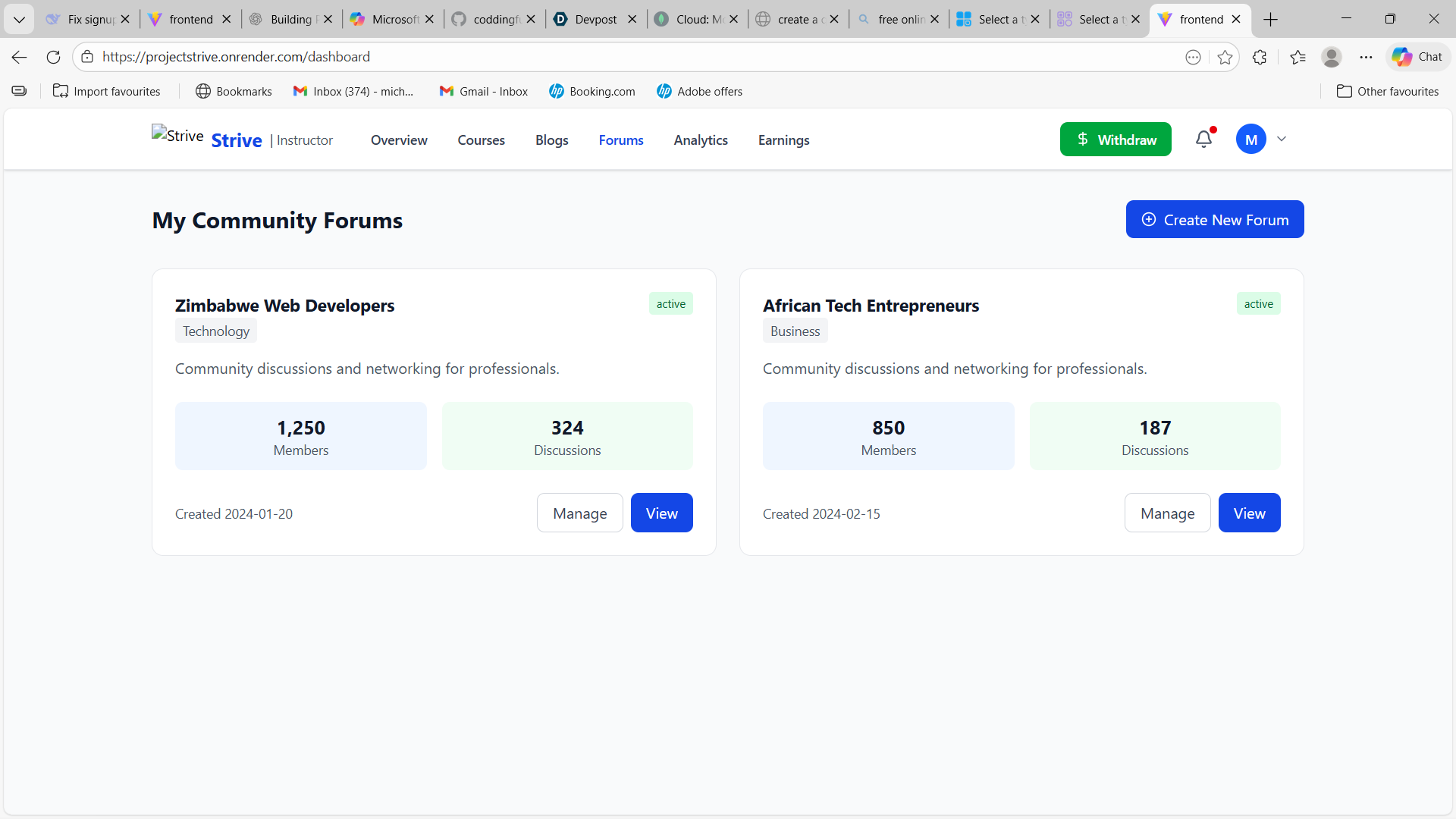Open browser extensions puzzle icon

1260,57
